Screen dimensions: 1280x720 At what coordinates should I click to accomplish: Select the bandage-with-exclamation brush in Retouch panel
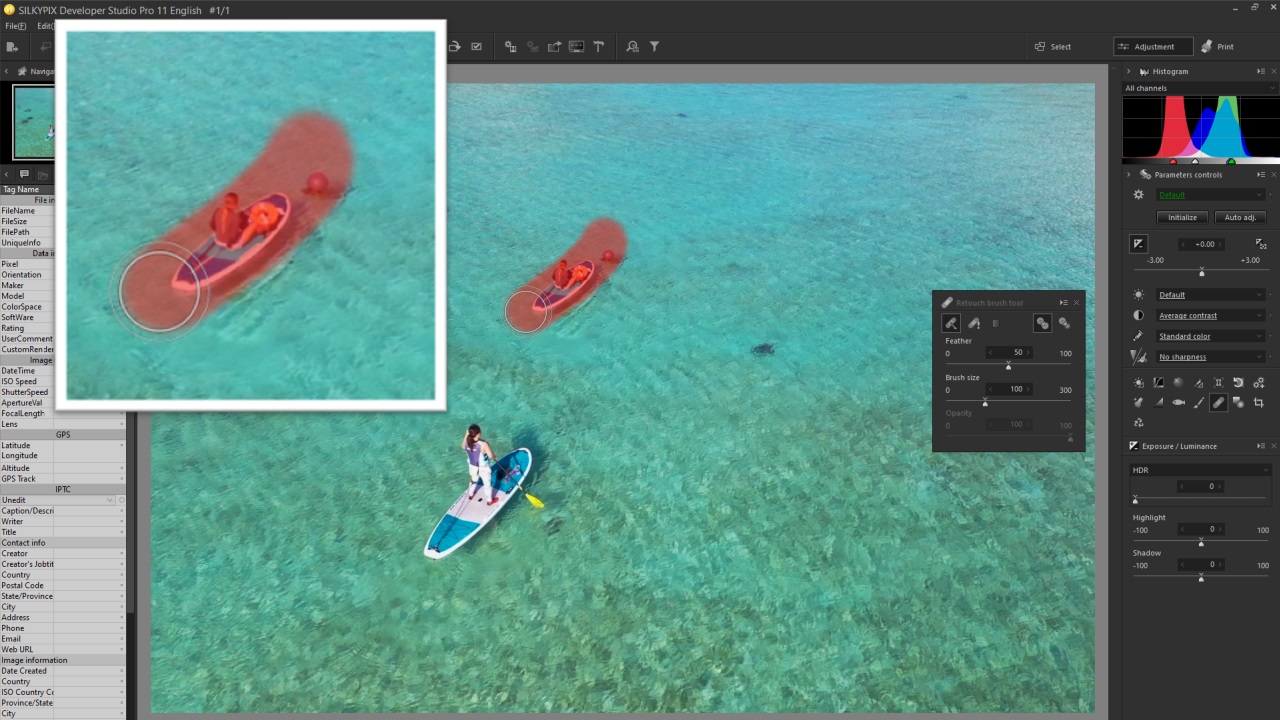974,323
